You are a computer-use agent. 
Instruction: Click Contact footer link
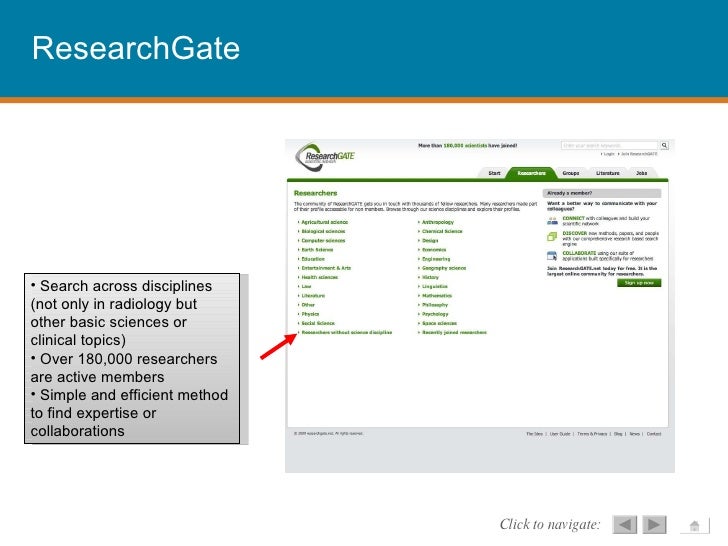click(x=654, y=434)
